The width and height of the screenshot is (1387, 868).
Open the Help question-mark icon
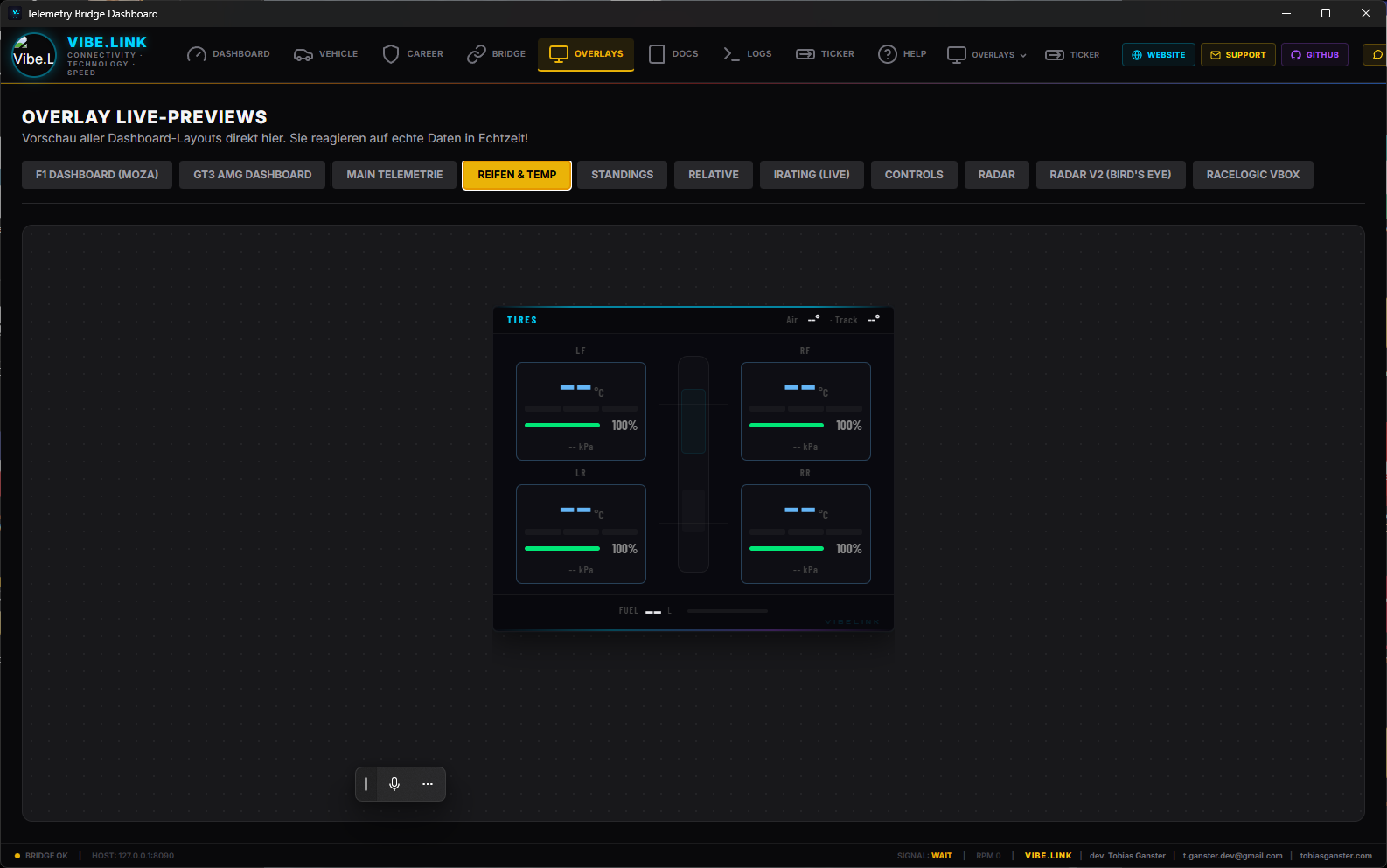click(888, 54)
